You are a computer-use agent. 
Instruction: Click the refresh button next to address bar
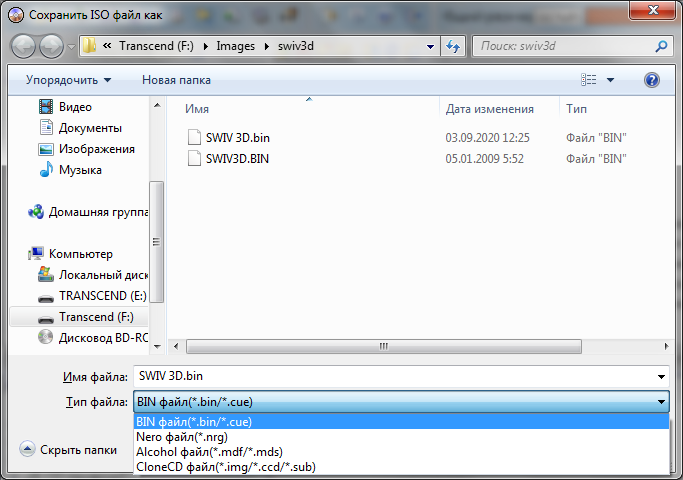[x=453, y=46]
